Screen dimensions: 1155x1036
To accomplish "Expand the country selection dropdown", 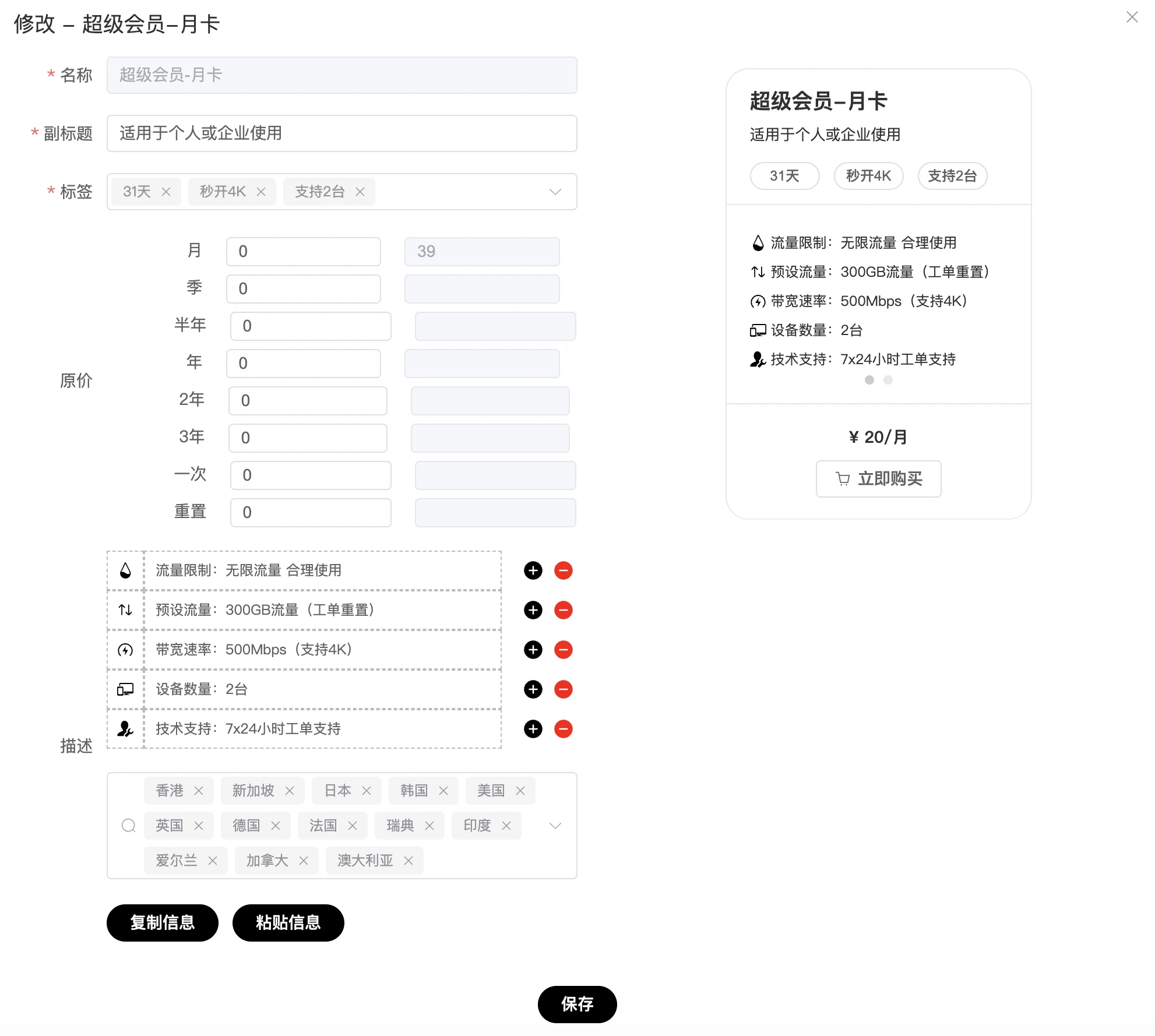I will click(x=554, y=826).
